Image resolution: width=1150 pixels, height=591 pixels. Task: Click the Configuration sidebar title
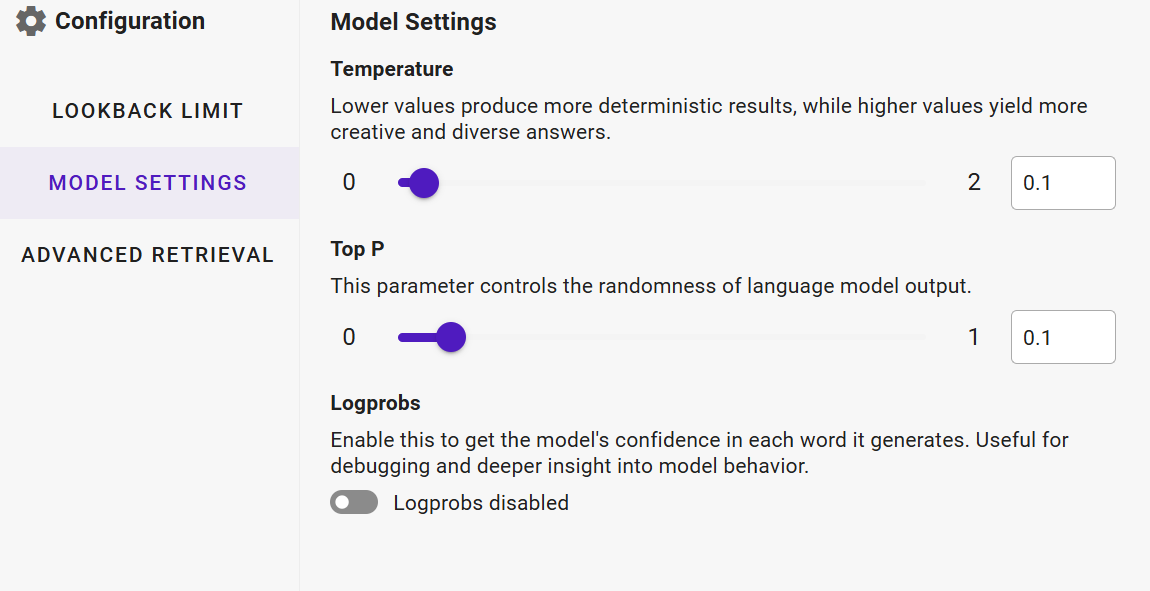pyautogui.click(x=130, y=21)
